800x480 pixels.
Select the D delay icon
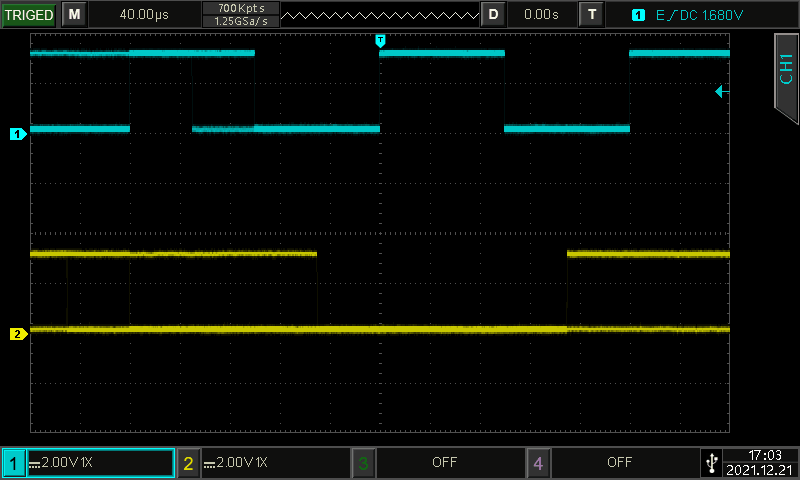[x=493, y=15]
